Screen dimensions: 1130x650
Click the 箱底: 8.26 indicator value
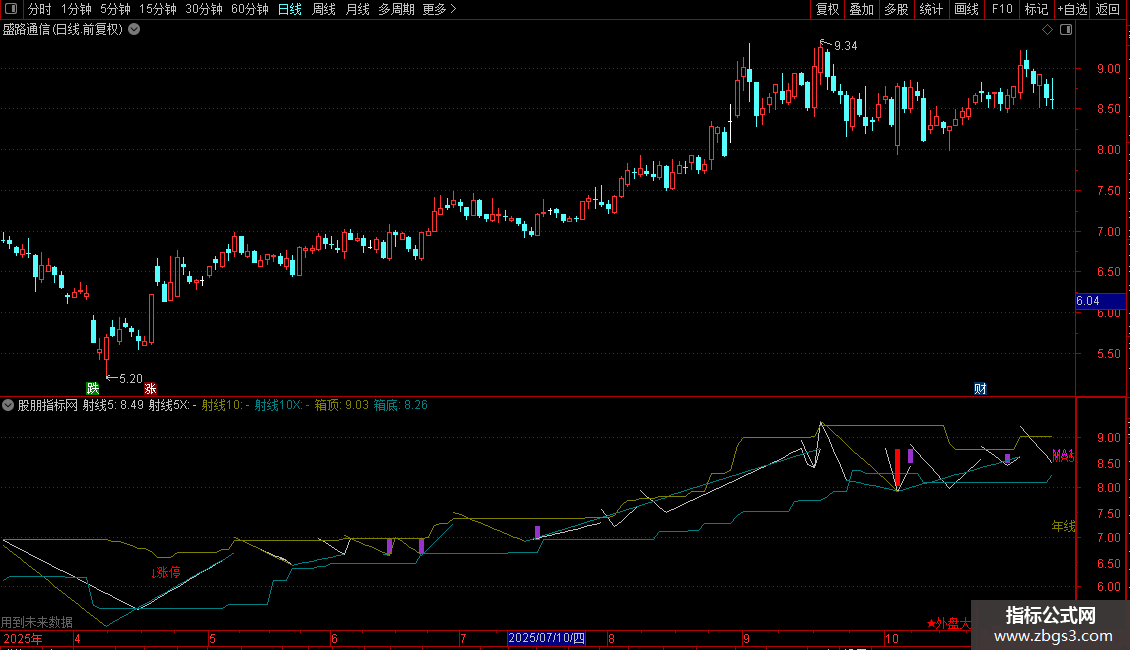point(401,405)
